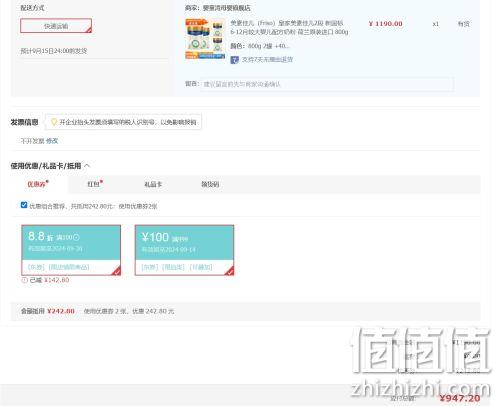Image resolution: width=500 pixels, height=406 pixels.
Task: Collapse the 使用优惠/礼品卡/抵用 section chevron
Action: coord(87,166)
